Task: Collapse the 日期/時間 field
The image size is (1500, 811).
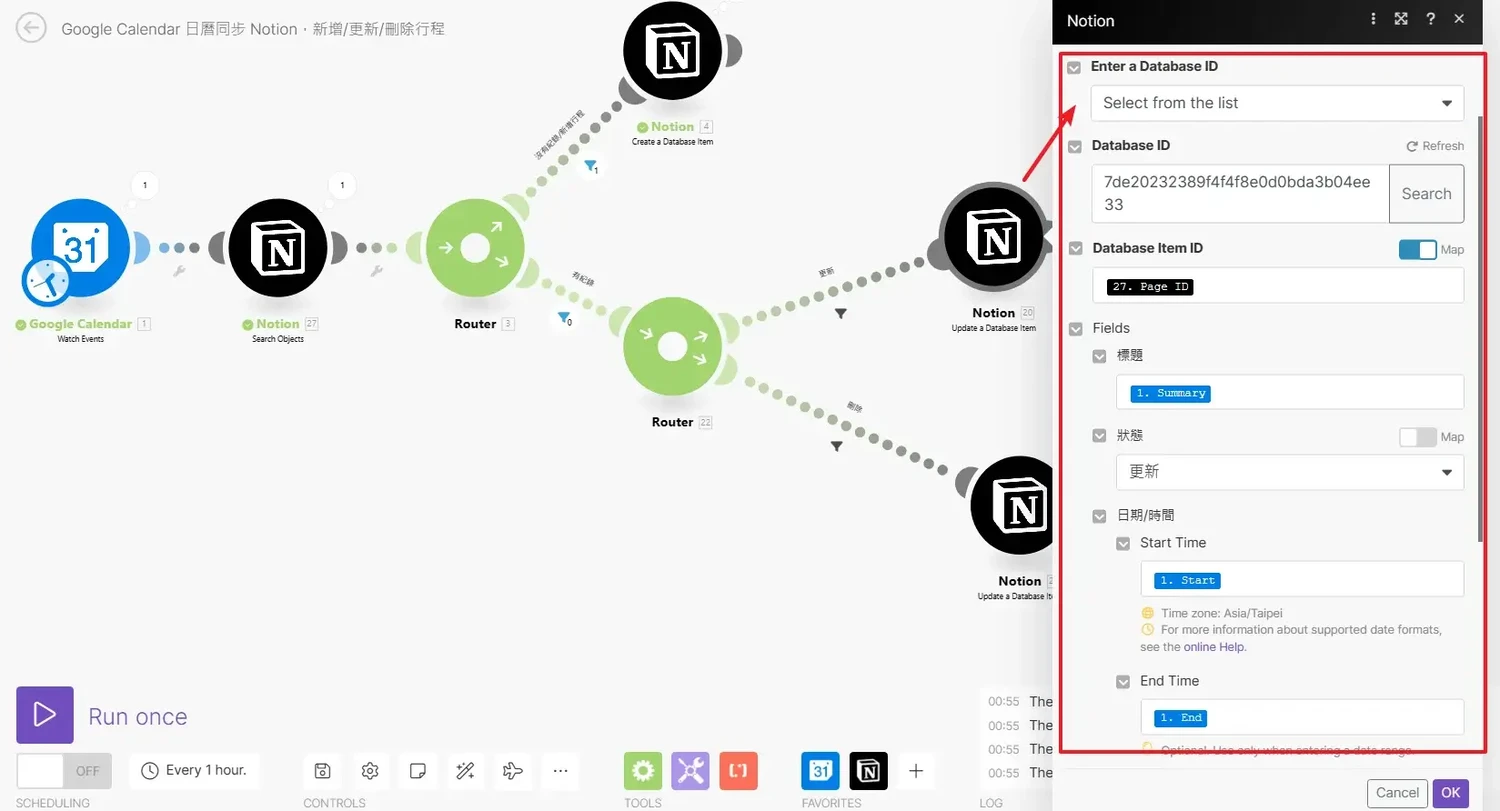Action: click(x=1099, y=516)
